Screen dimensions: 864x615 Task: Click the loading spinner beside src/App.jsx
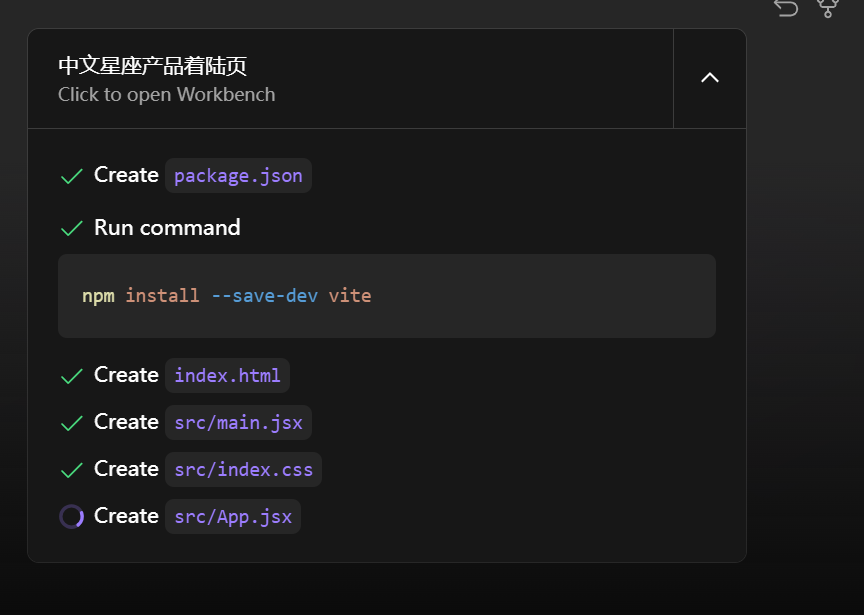72,517
